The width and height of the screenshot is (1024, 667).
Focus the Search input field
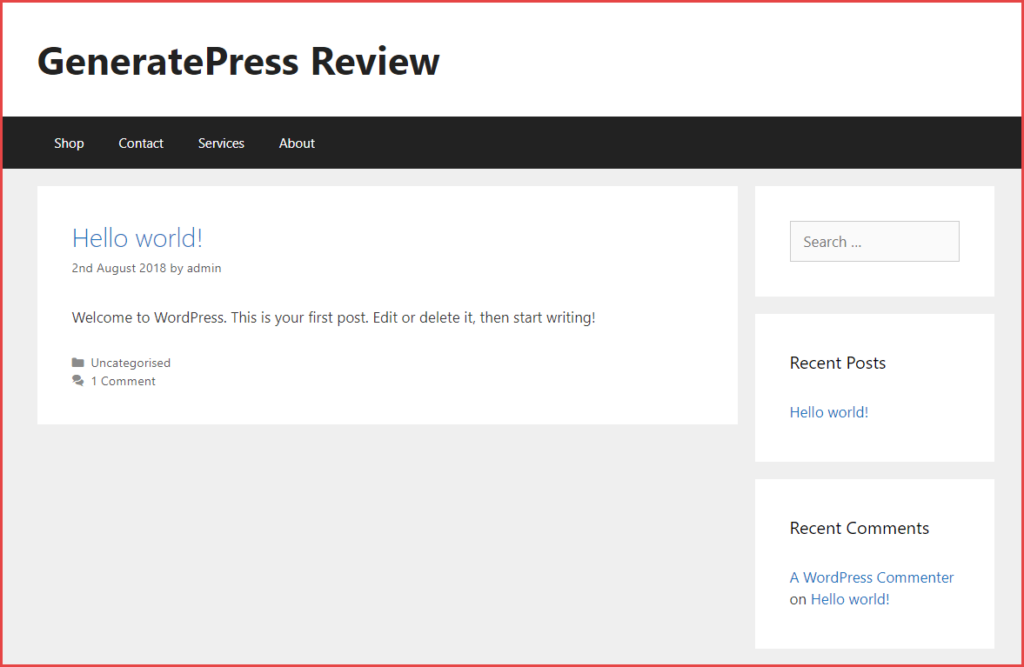click(x=874, y=242)
